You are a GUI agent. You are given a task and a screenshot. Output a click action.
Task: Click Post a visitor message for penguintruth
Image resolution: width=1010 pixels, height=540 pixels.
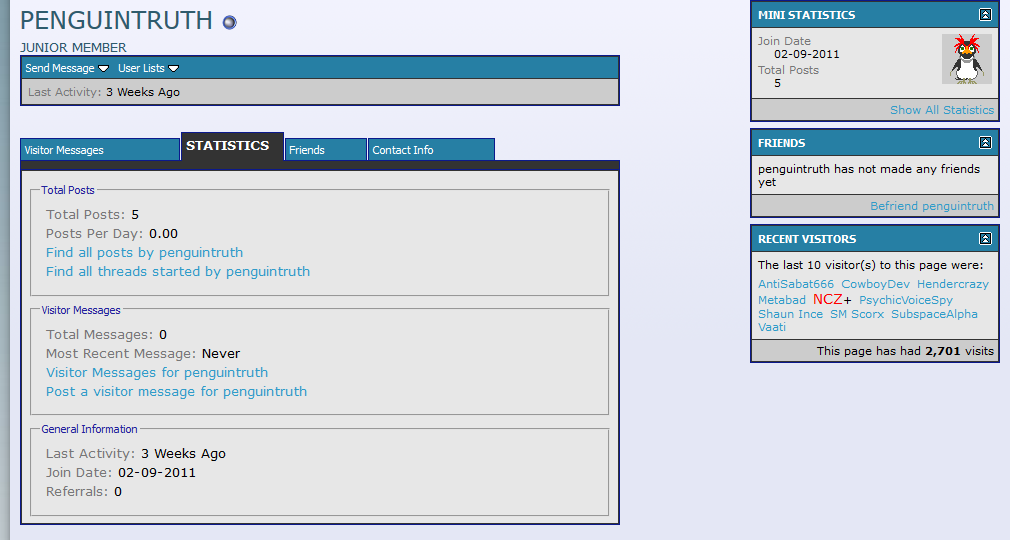(176, 392)
